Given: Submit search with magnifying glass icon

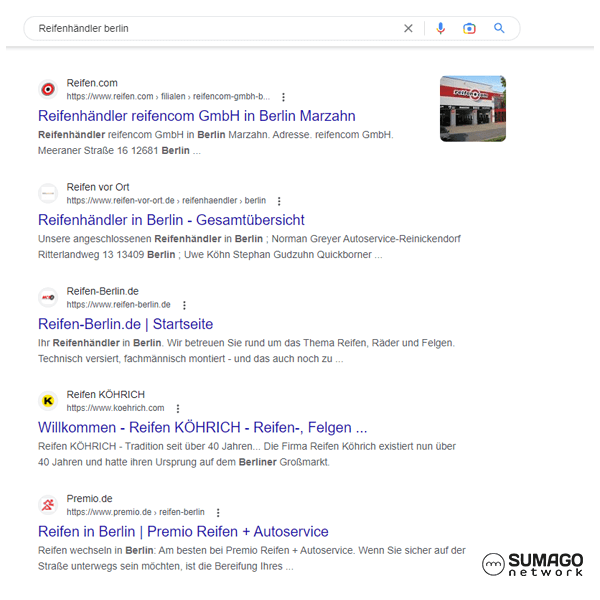Looking at the screenshot, I should click(499, 28).
